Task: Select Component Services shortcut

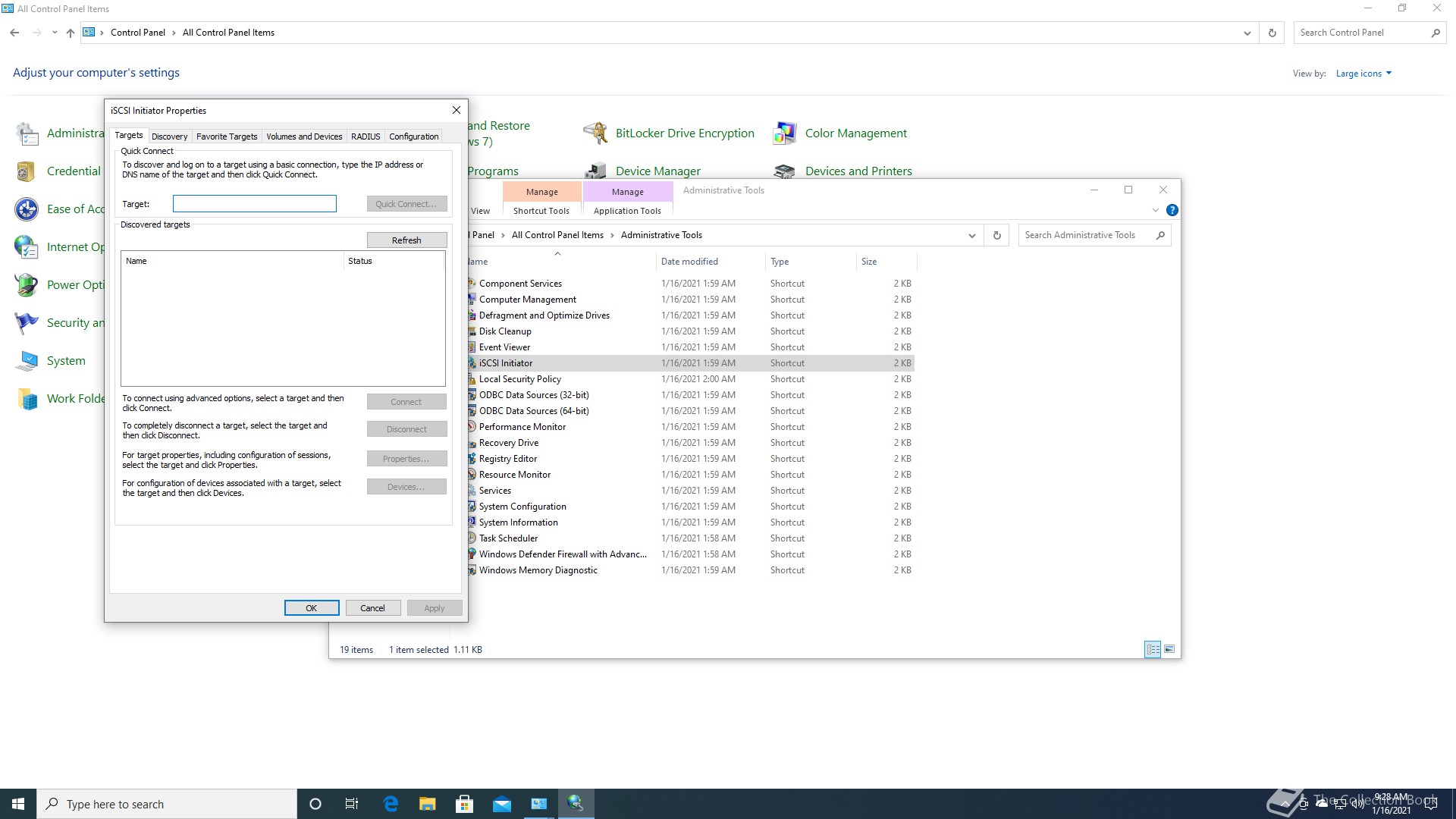Action: coord(520,284)
